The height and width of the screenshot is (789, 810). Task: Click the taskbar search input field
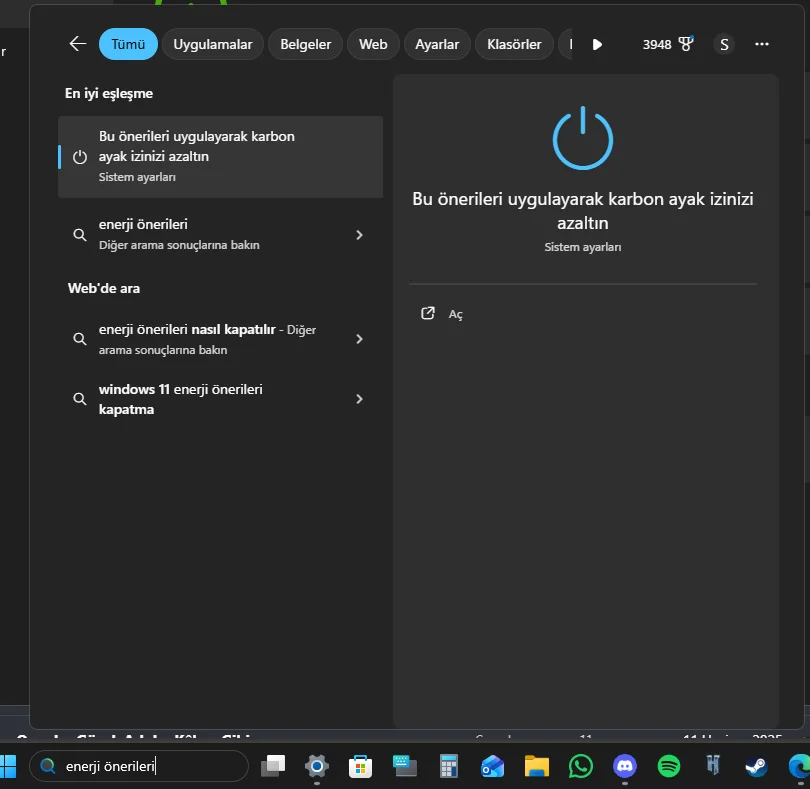coord(150,767)
